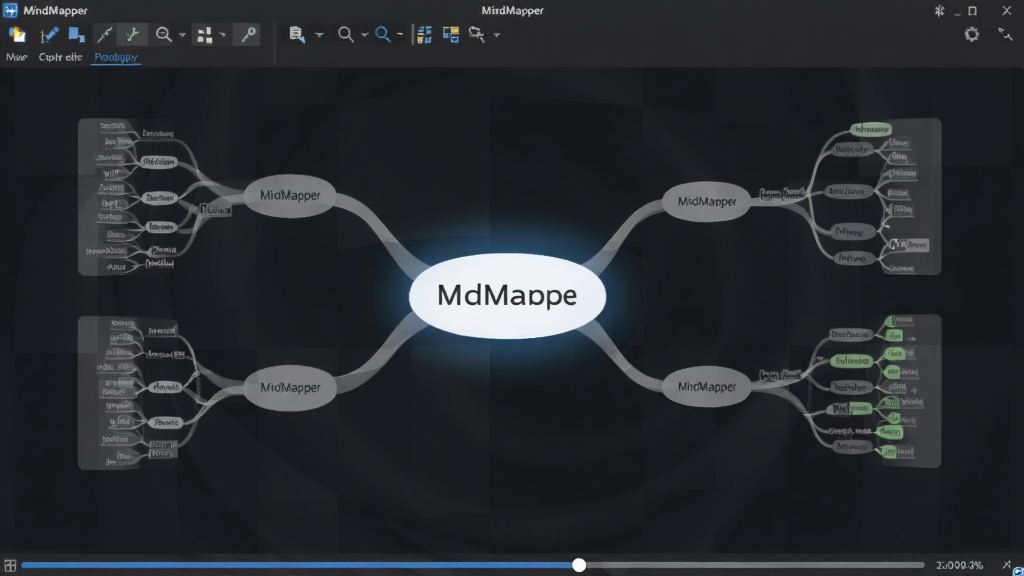Switch to the blue underlined active ribbon tab

pyautogui.click(x=116, y=57)
